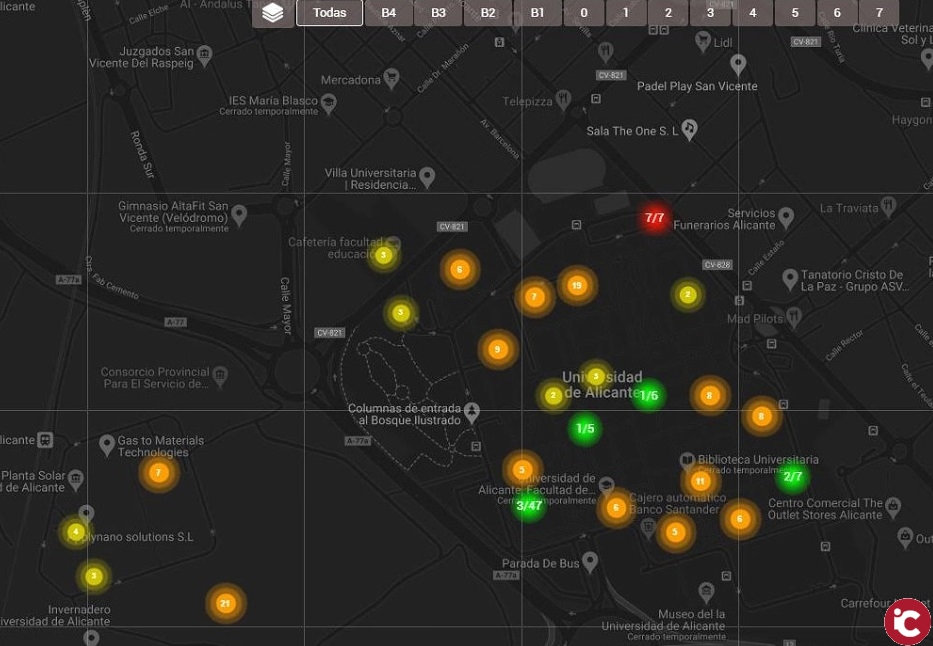Select the Padel Play San Vicente pin
933x646 pixels.
click(738, 65)
